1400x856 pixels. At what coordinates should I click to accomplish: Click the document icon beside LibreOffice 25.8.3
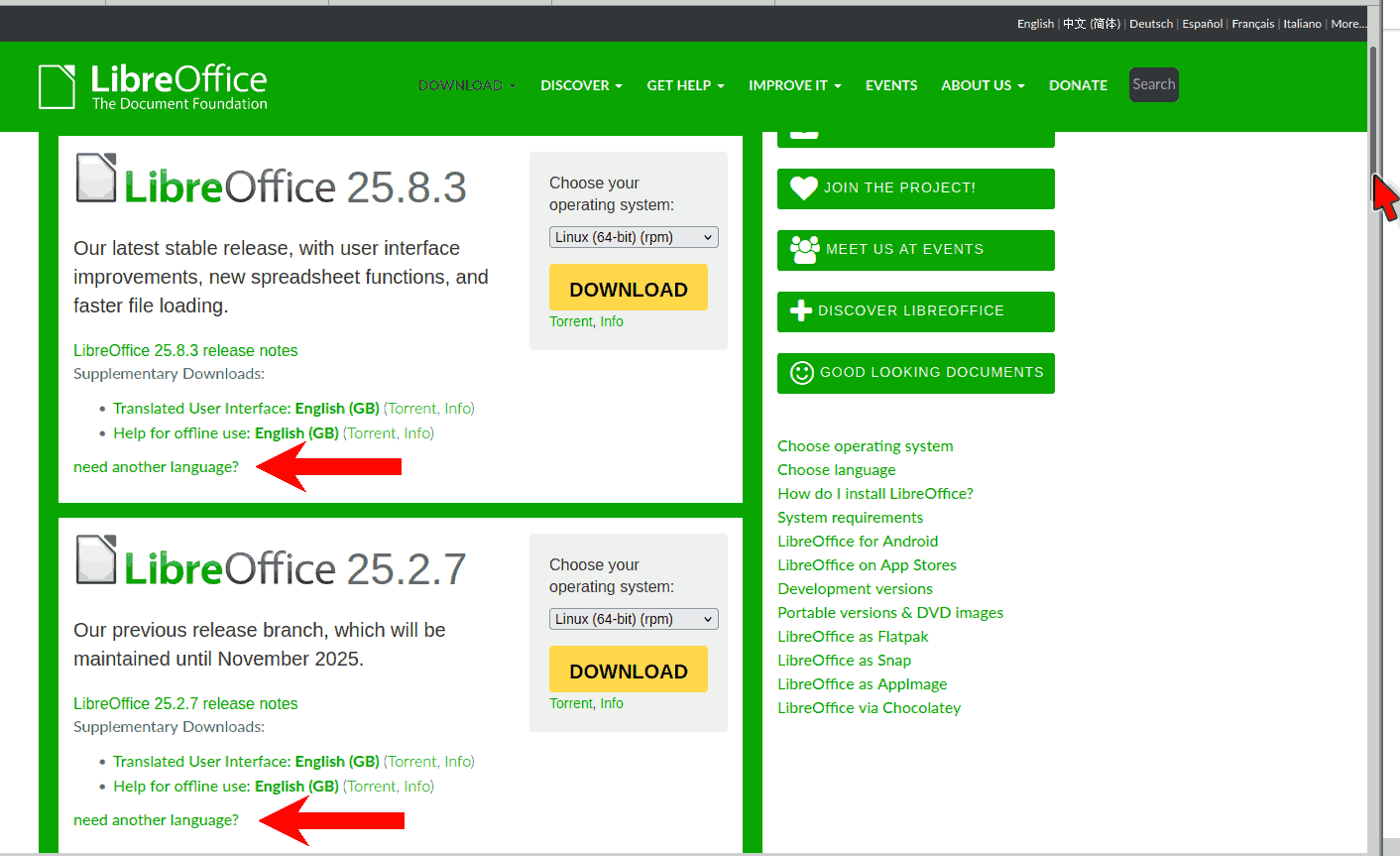96,179
